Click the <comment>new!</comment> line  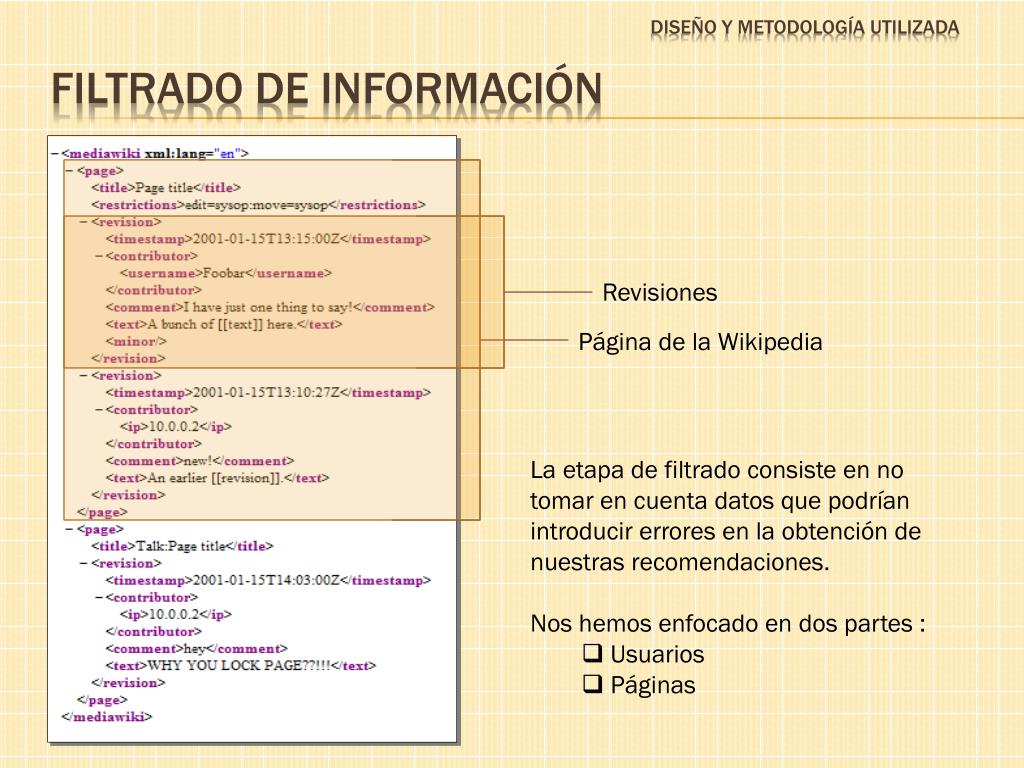pos(199,460)
